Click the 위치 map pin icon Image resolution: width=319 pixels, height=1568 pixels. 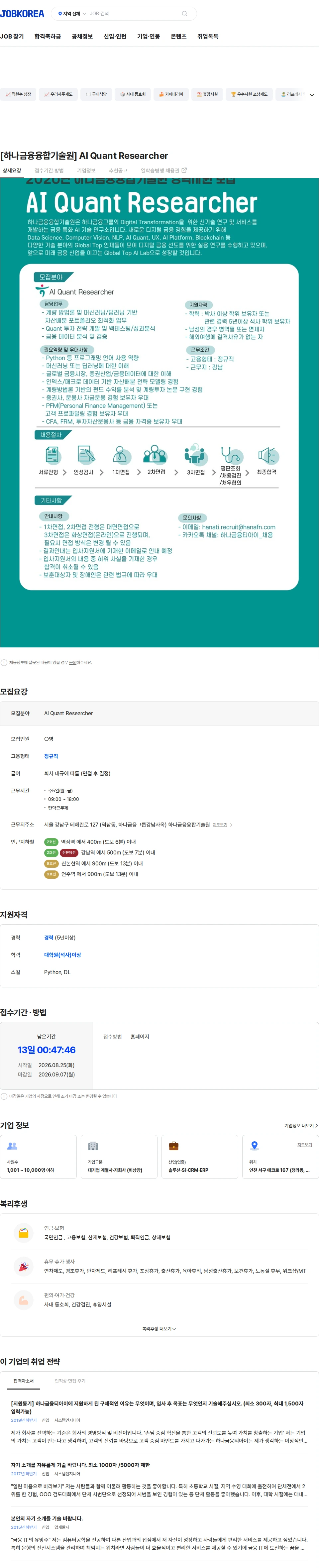click(255, 1146)
